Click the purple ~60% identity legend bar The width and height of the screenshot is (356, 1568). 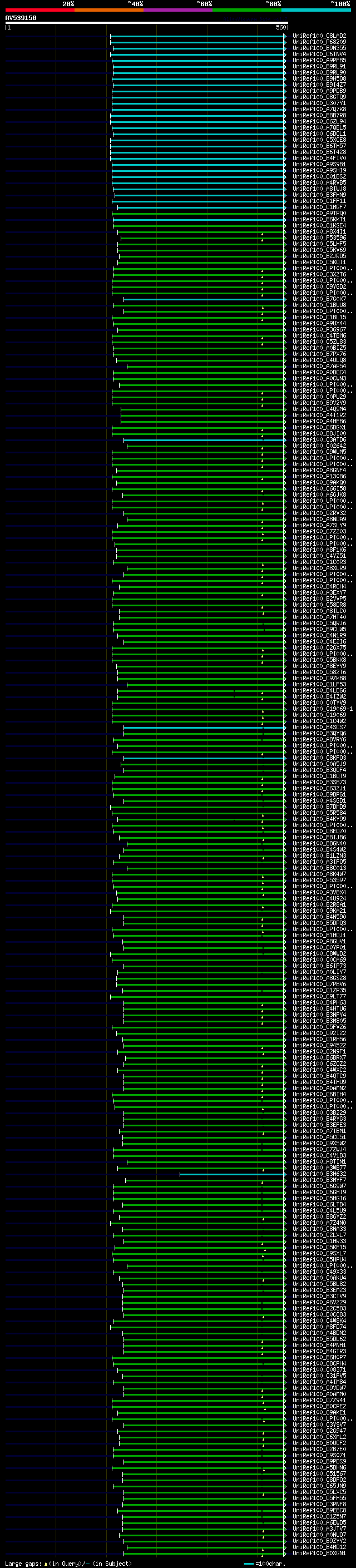[179, 10]
